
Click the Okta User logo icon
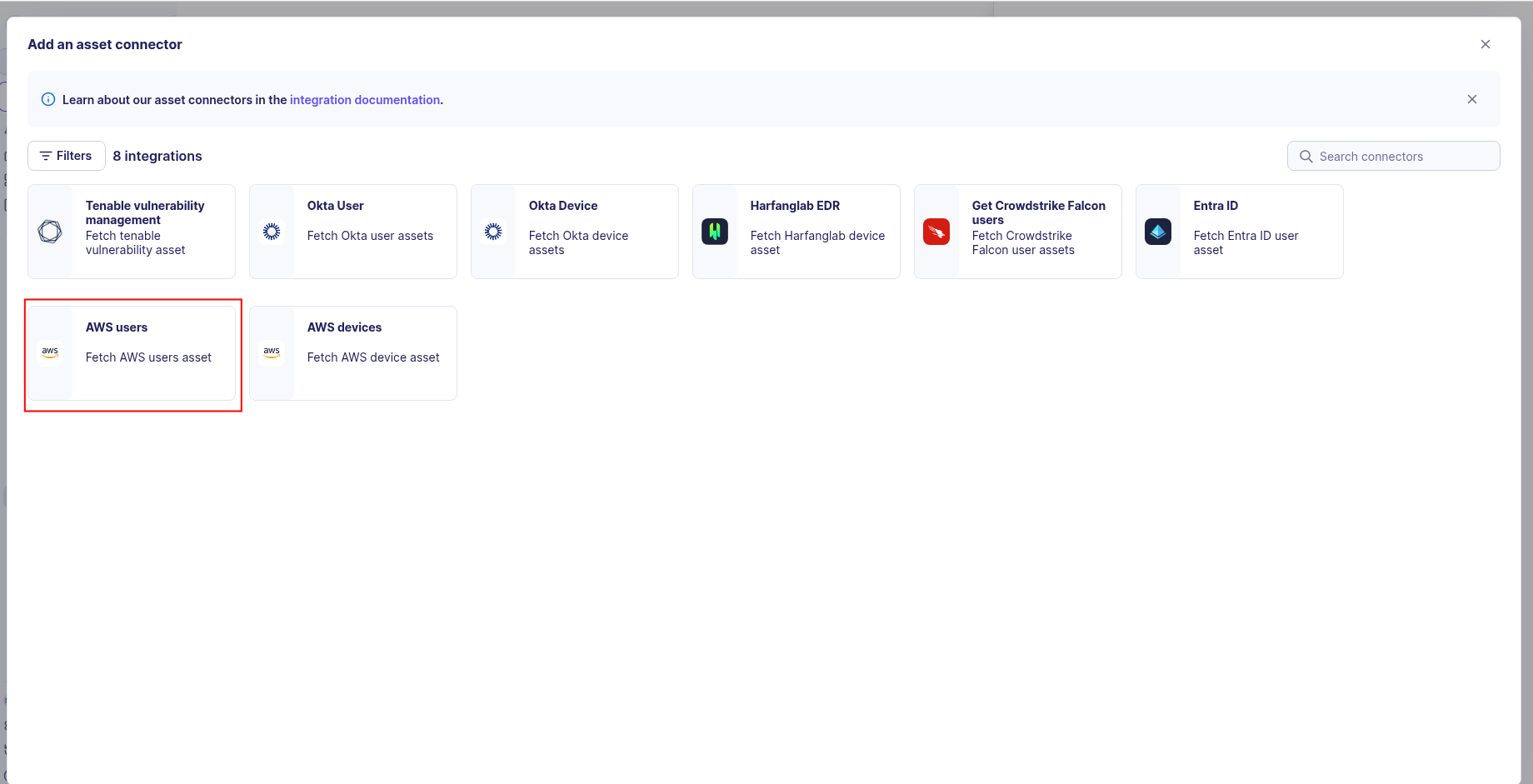[x=272, y=232]
